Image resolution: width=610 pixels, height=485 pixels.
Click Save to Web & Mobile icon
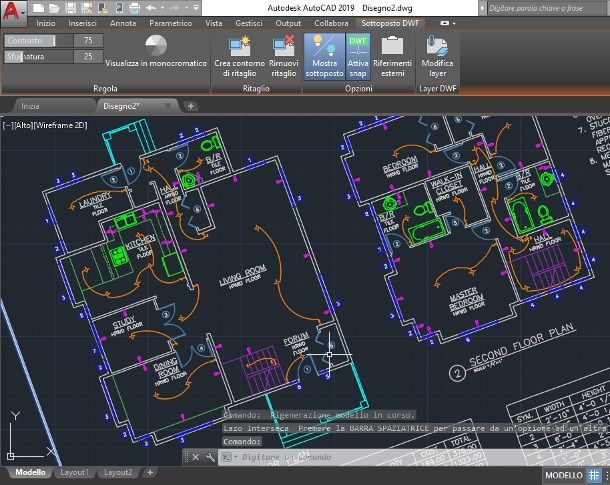coord(118,7)
